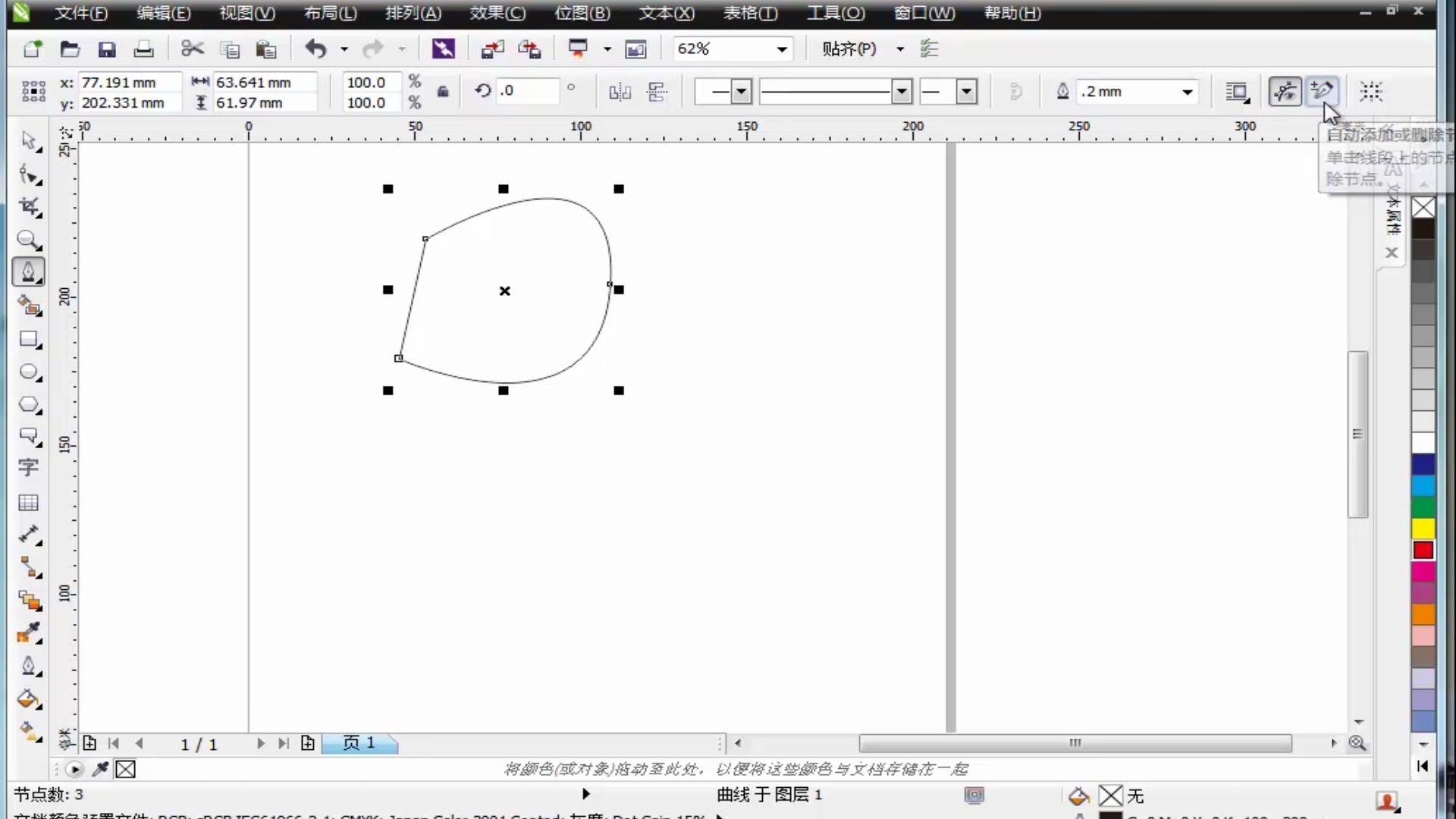Expand the snap-to 贴齐 dropdown

900,49
